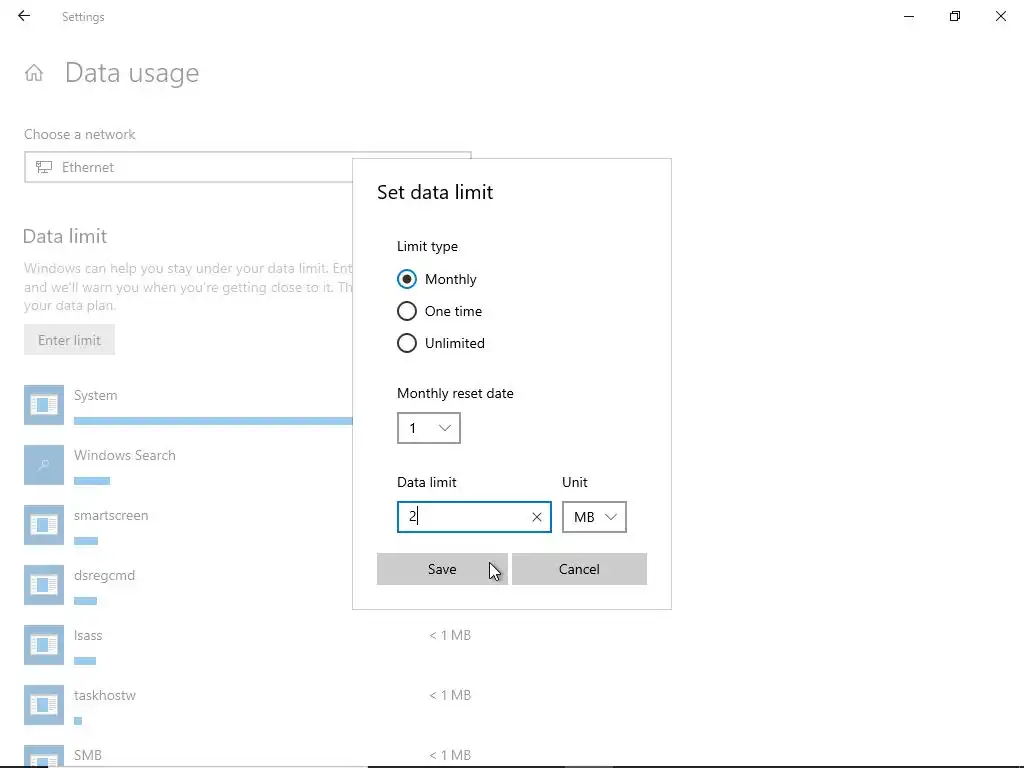
Task: Click the System app icon
Action: click(44, 404)
